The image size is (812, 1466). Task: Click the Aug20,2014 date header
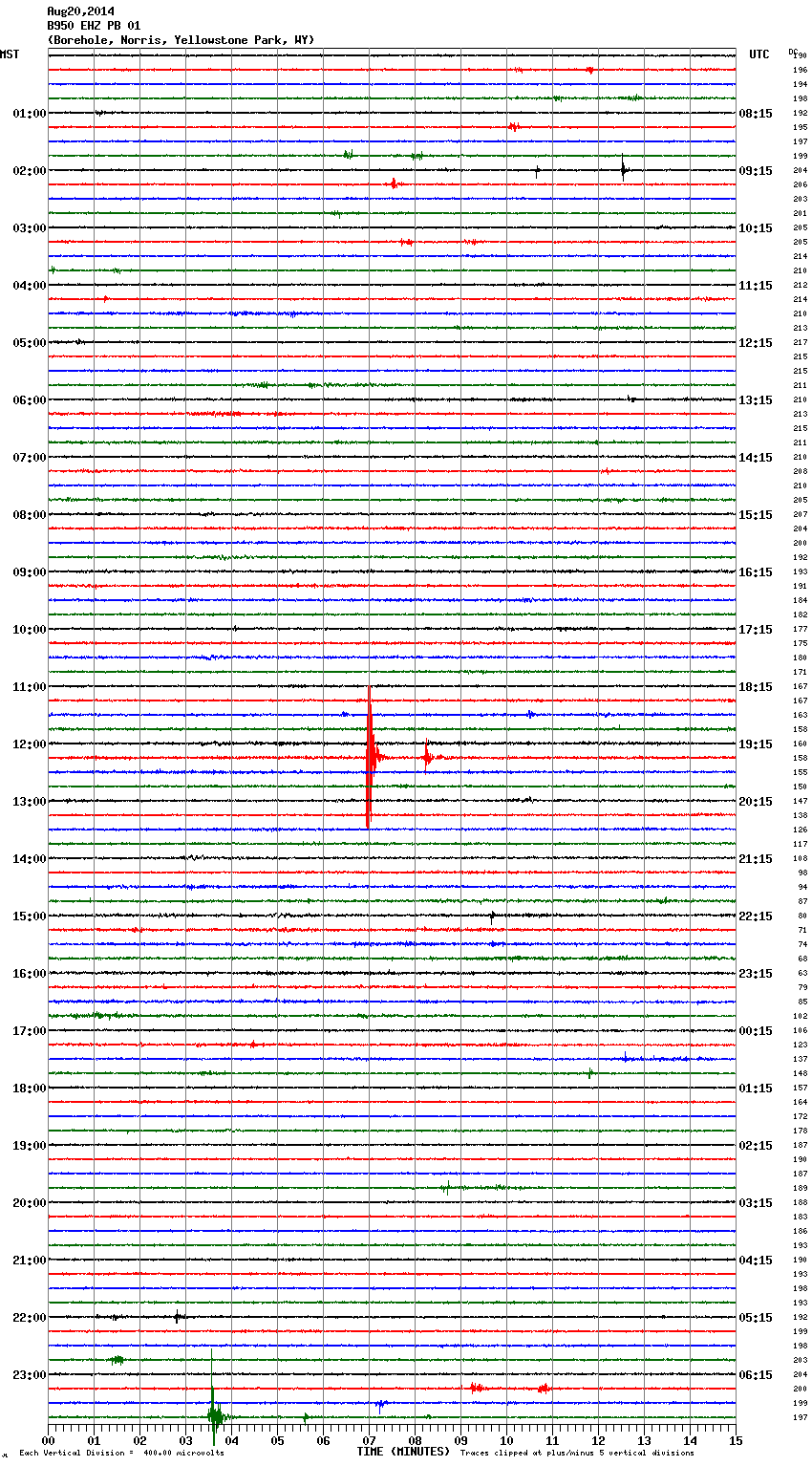coord(80,11)
